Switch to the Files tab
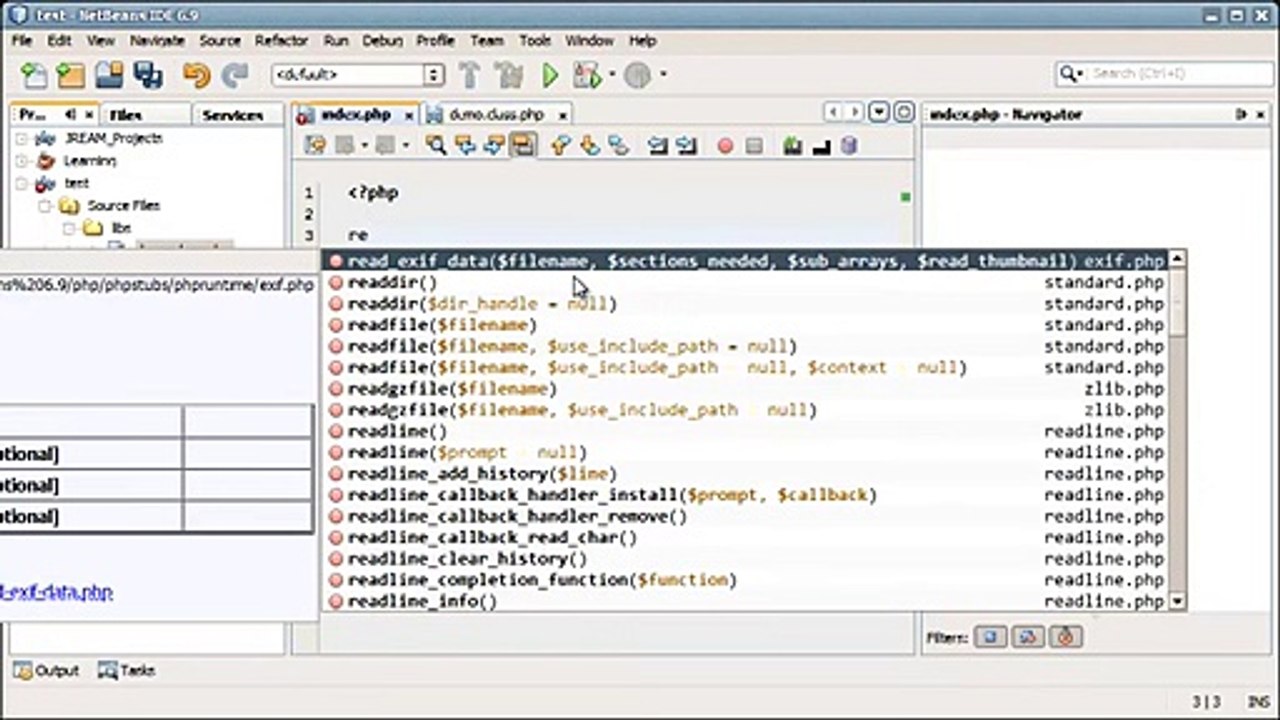The width and height of the screenshot is (1280, 720). coord(126,115)
